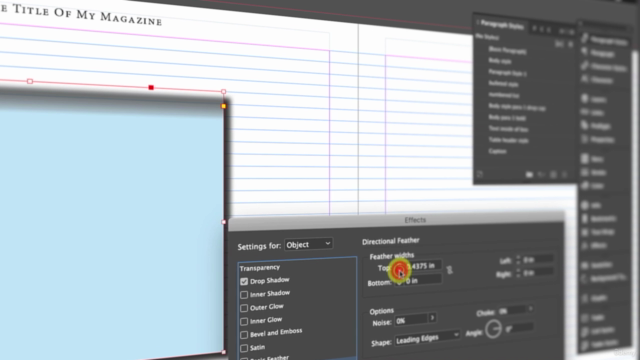Viewport: 640px width, 360px height.
Task: Select Caption in Paragraph Styles list
Action: point(498,151)
